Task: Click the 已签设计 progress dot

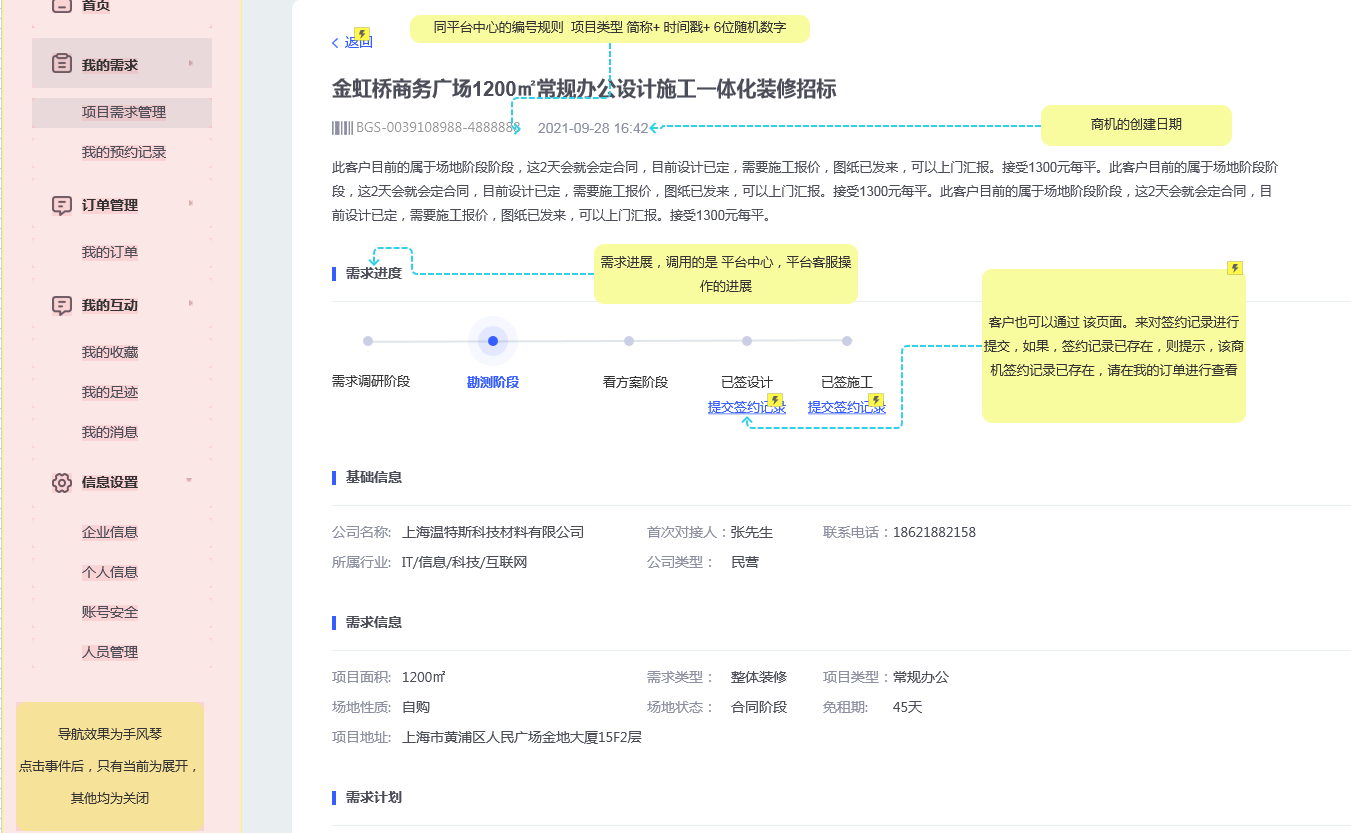Action: 747,341
